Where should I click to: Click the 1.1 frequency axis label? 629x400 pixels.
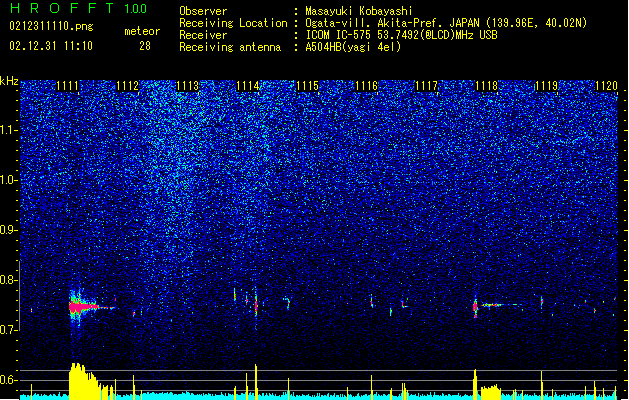tap(9, 130)
